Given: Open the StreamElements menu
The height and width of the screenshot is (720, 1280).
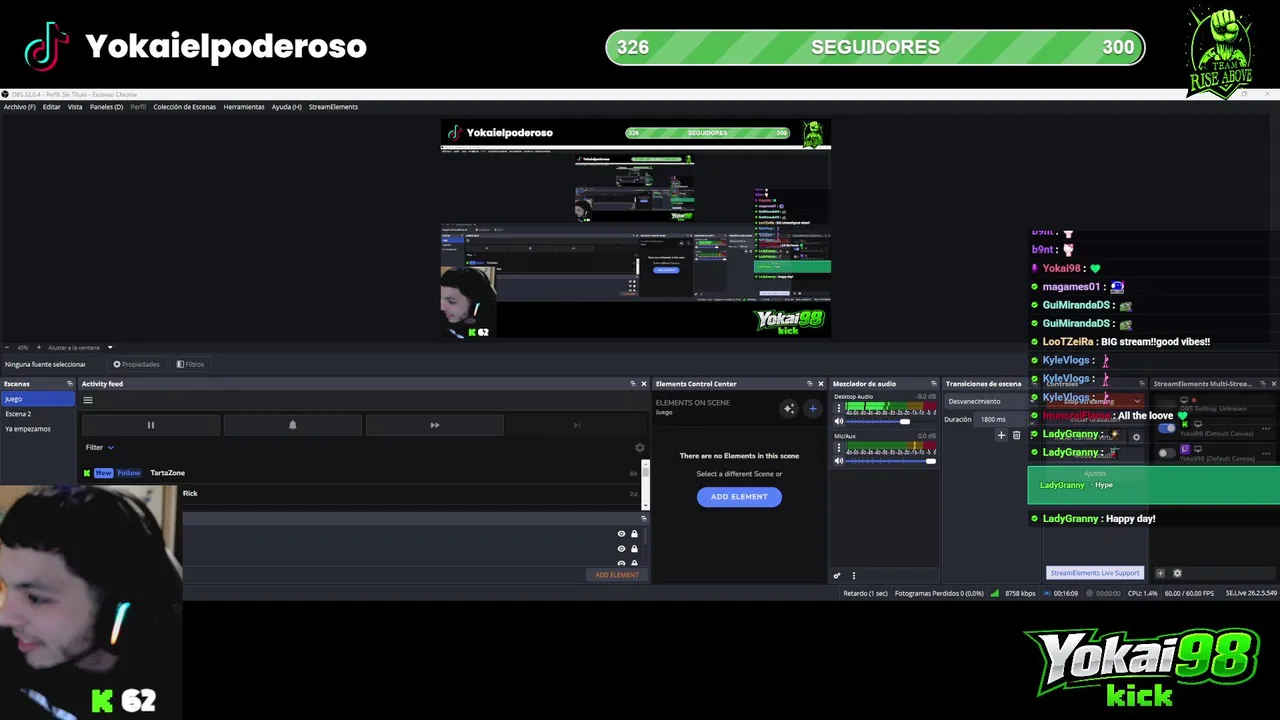Looking at the screenshot, I should (333, 107).
